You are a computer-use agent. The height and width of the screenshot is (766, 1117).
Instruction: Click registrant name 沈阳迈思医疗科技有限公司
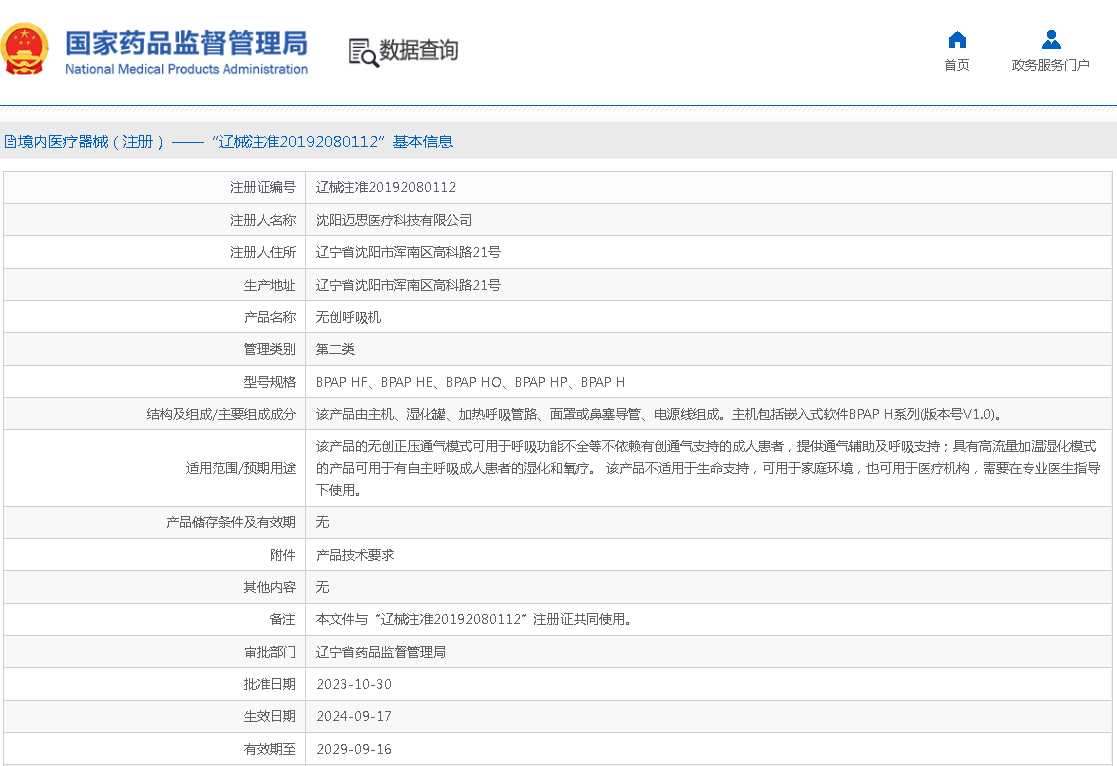point(394,220)
